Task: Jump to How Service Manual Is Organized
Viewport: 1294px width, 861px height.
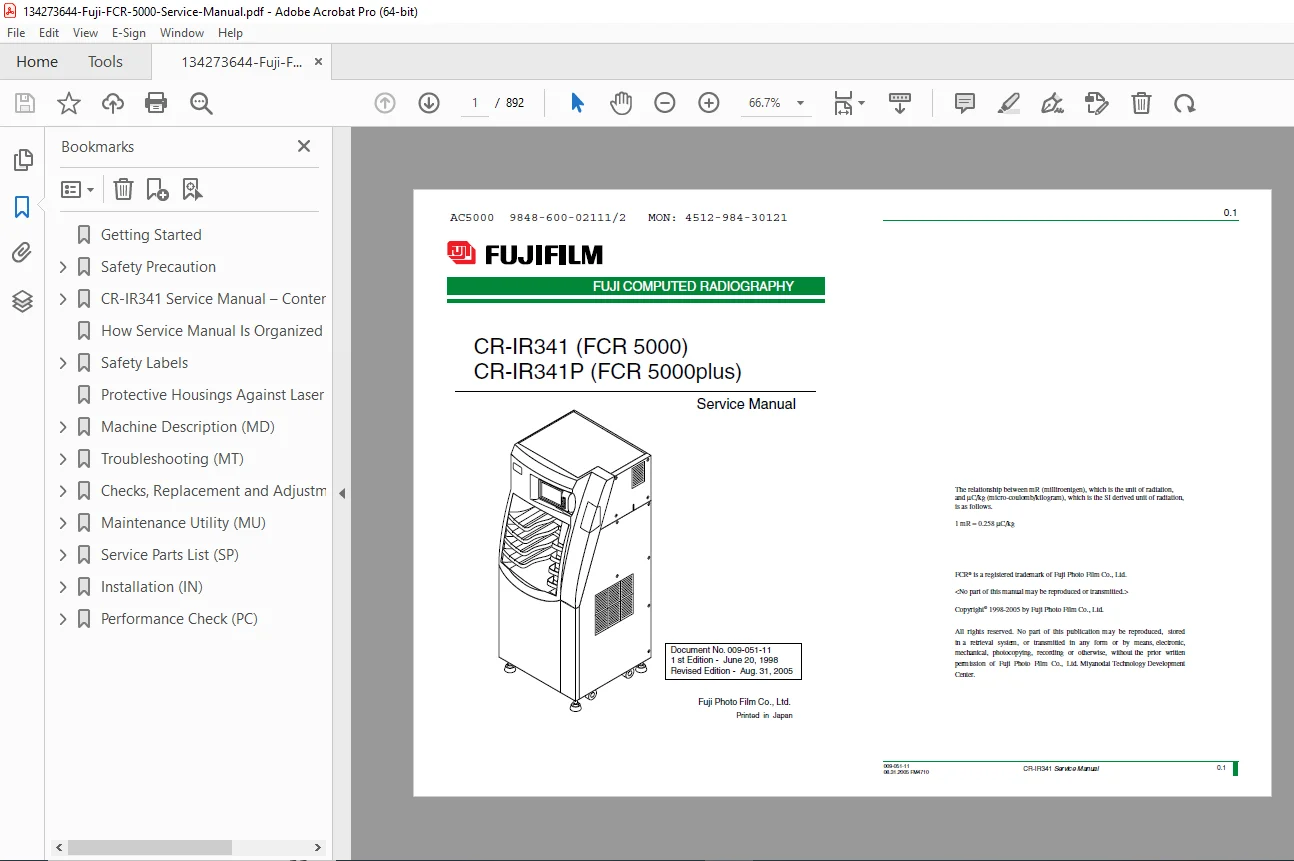Action: point(212,331)
